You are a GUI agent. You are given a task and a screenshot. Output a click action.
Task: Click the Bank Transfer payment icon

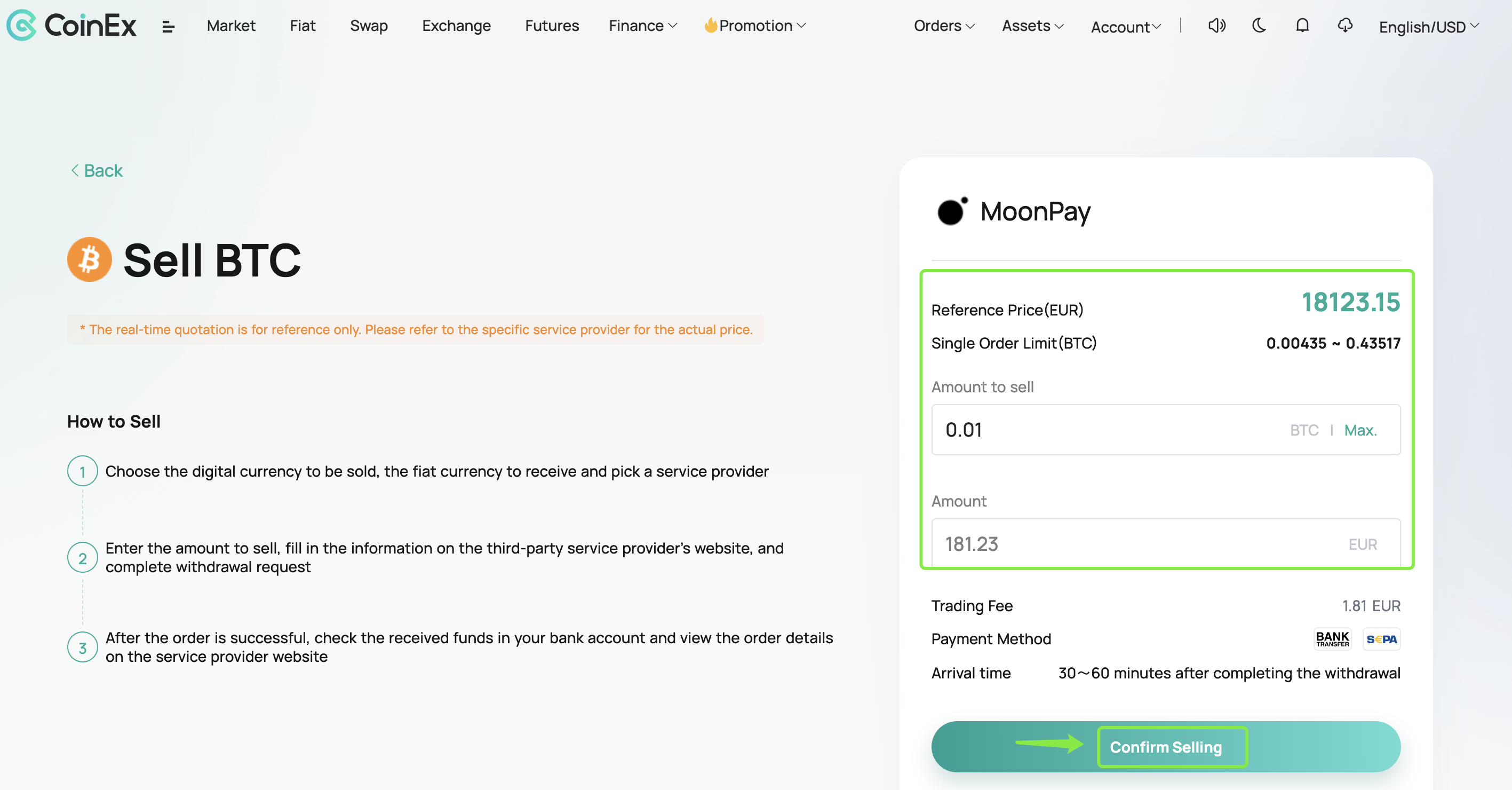1332,639
